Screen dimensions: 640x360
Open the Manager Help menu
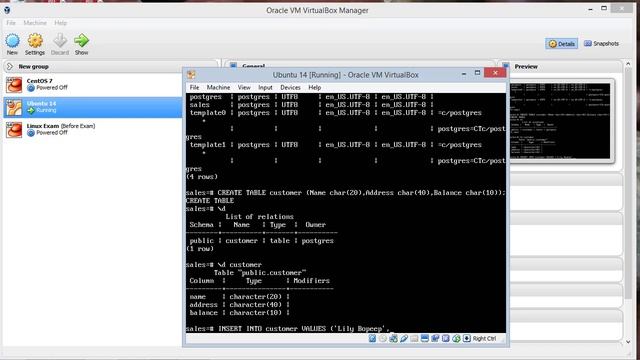coord(60,23)
